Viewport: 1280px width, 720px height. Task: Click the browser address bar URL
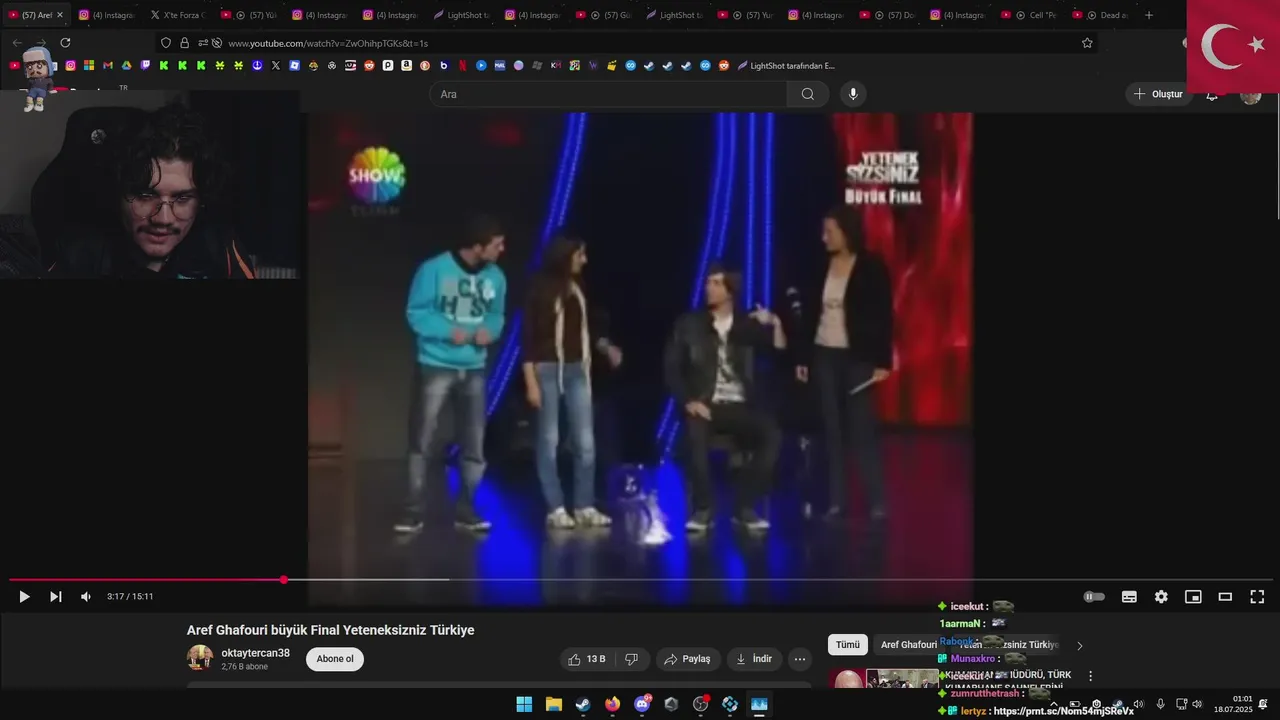(328, 43)
